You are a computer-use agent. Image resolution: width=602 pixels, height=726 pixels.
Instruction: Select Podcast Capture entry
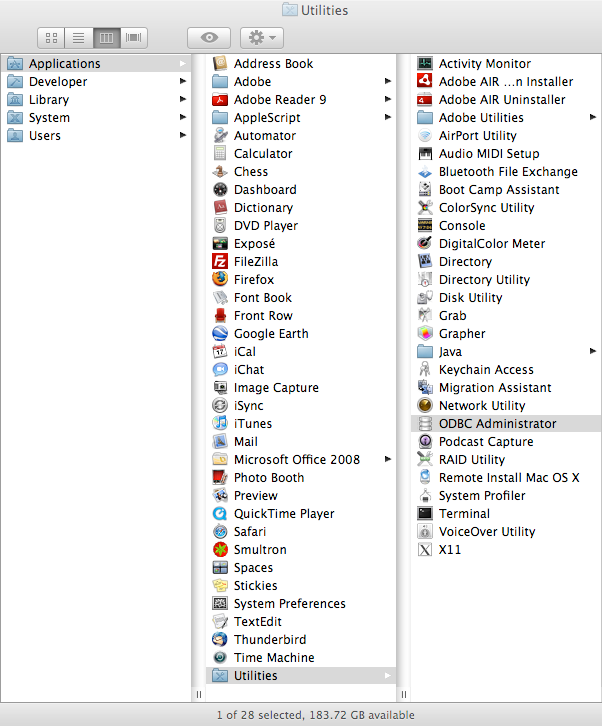pos(506,441)
